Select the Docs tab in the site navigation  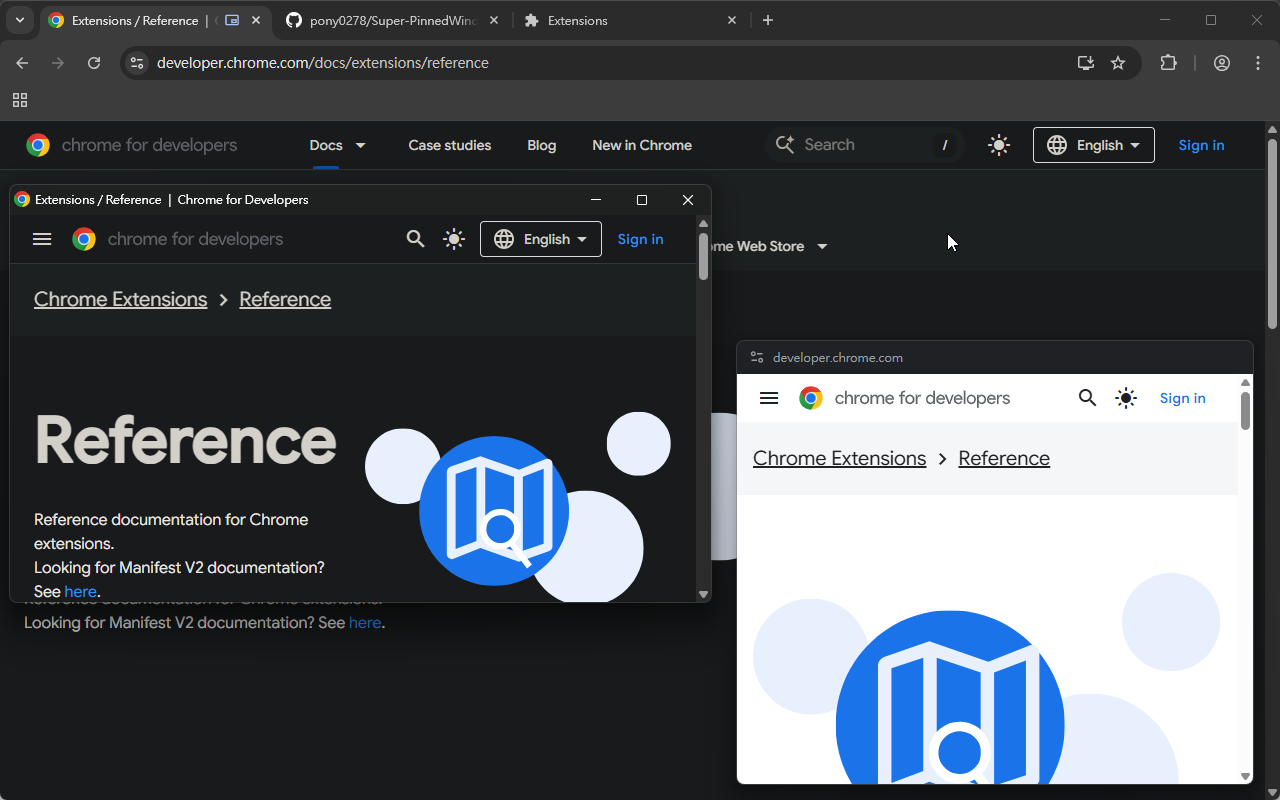326,145
